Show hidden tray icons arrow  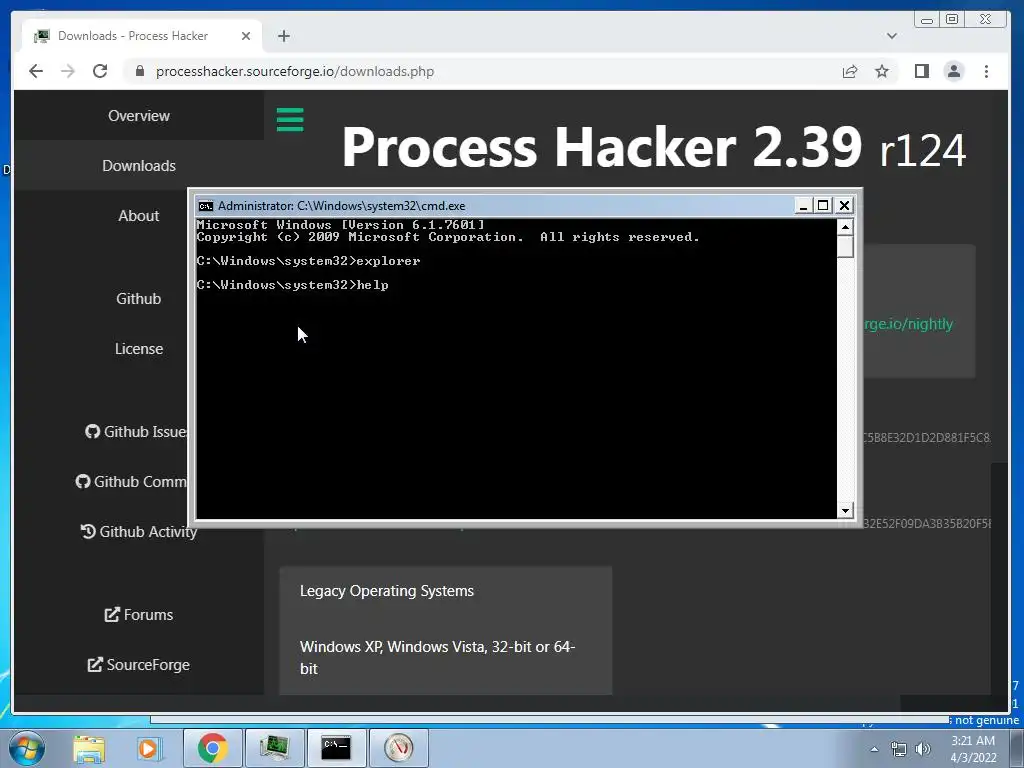[874, 749]
